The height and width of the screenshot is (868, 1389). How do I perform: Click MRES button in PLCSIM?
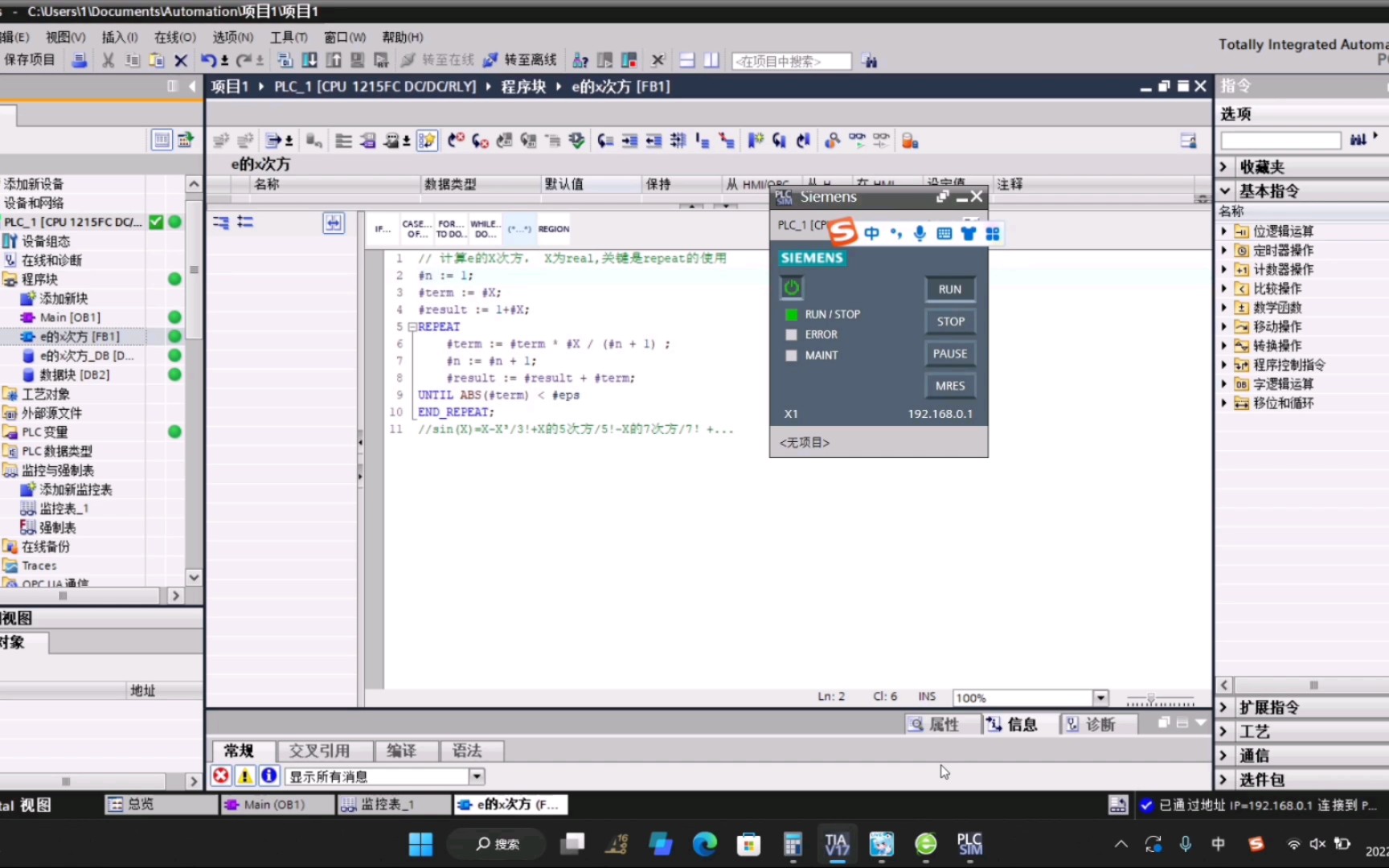coord(949,386)
